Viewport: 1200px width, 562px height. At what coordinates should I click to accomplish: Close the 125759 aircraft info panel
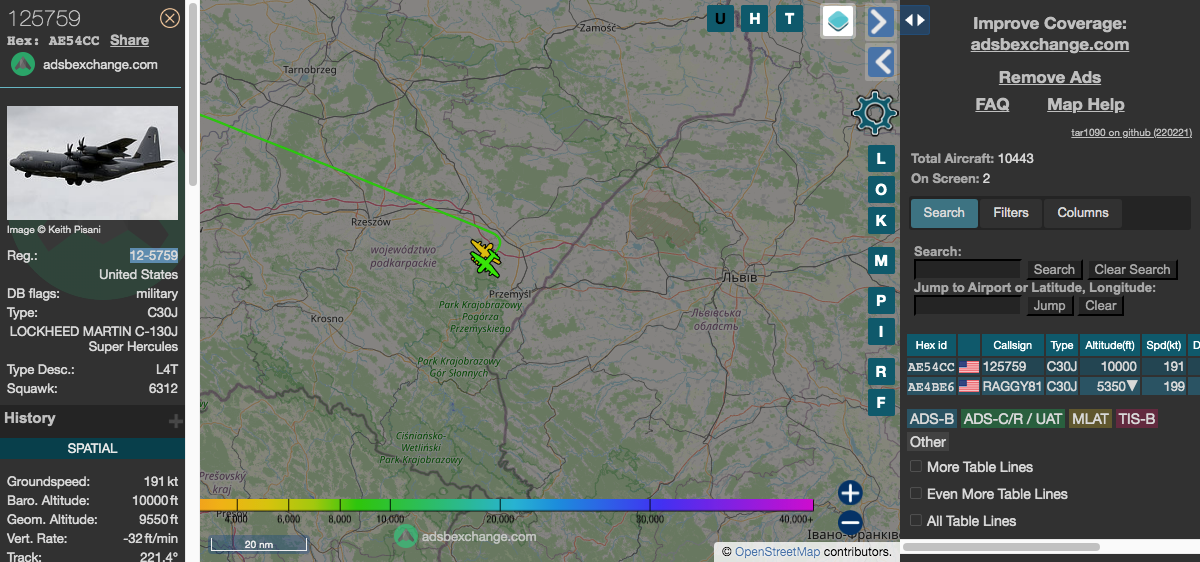(170, 18)
